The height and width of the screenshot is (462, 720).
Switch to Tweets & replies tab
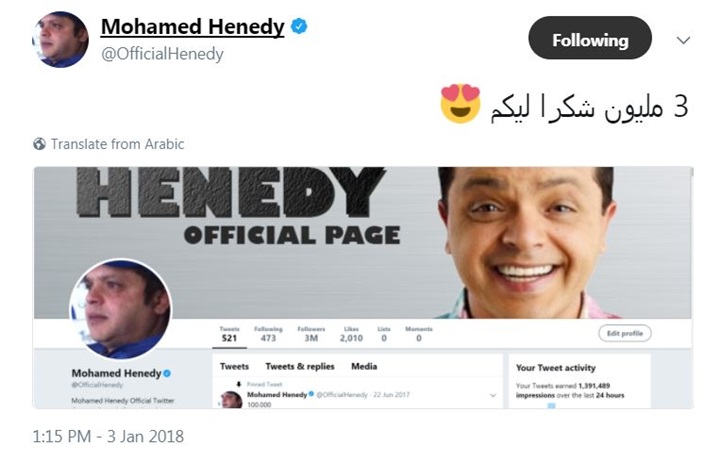click(300, 366)
